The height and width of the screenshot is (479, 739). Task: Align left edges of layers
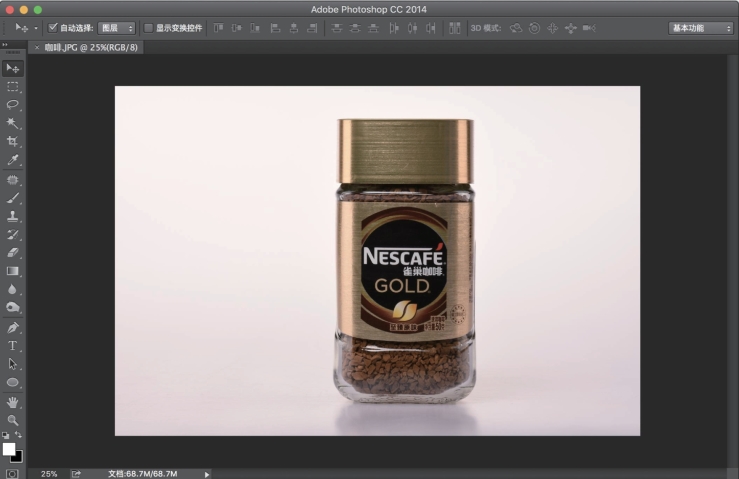tap(275, 28)
